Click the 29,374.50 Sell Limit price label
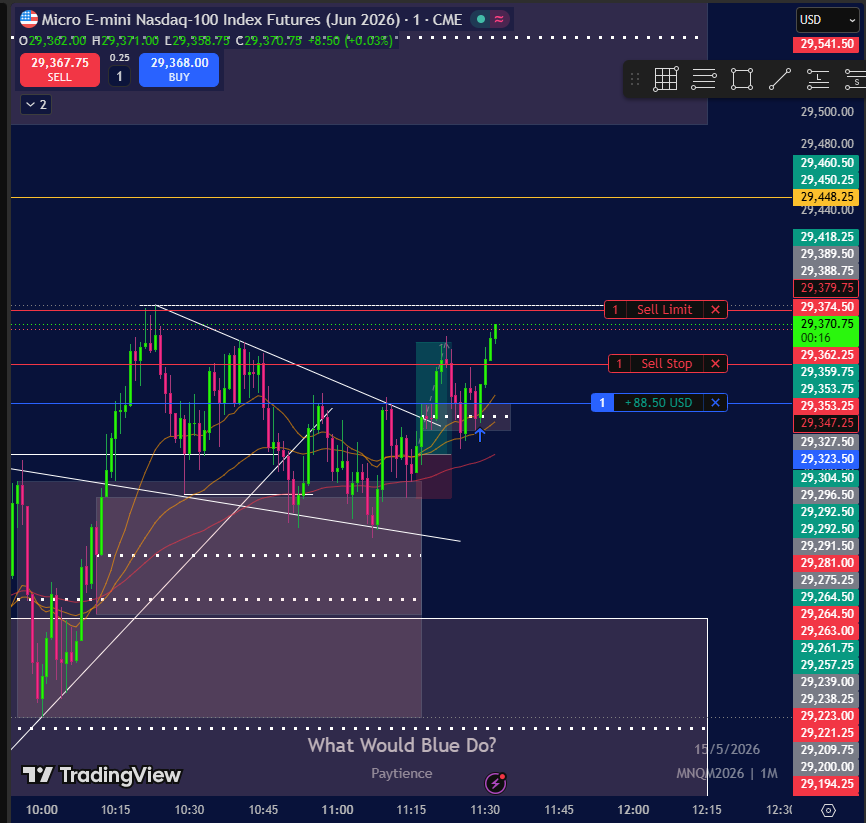 [x=826, y=307]
